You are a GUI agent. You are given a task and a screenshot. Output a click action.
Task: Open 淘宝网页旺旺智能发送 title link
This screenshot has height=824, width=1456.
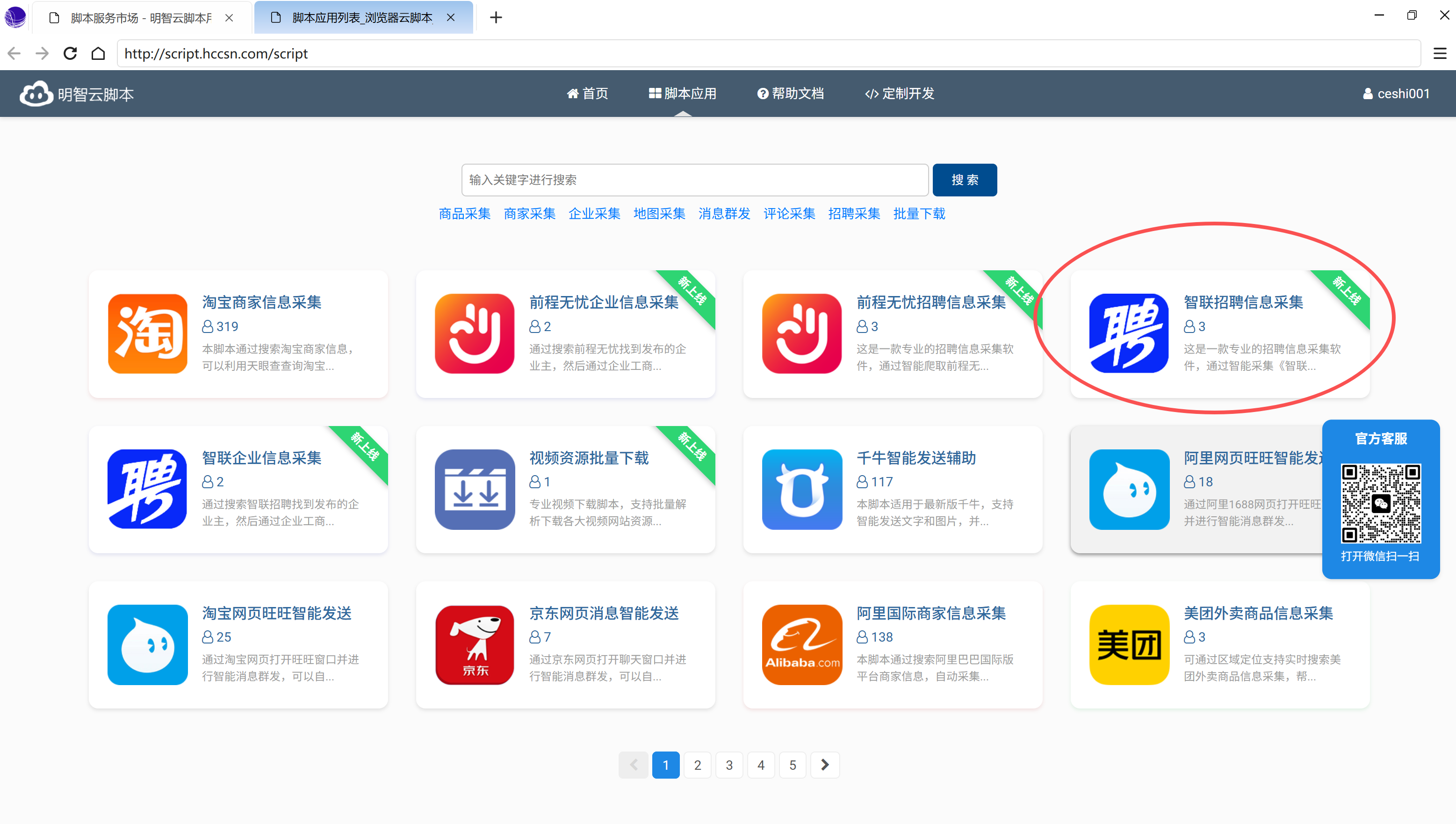coord(277,614)
